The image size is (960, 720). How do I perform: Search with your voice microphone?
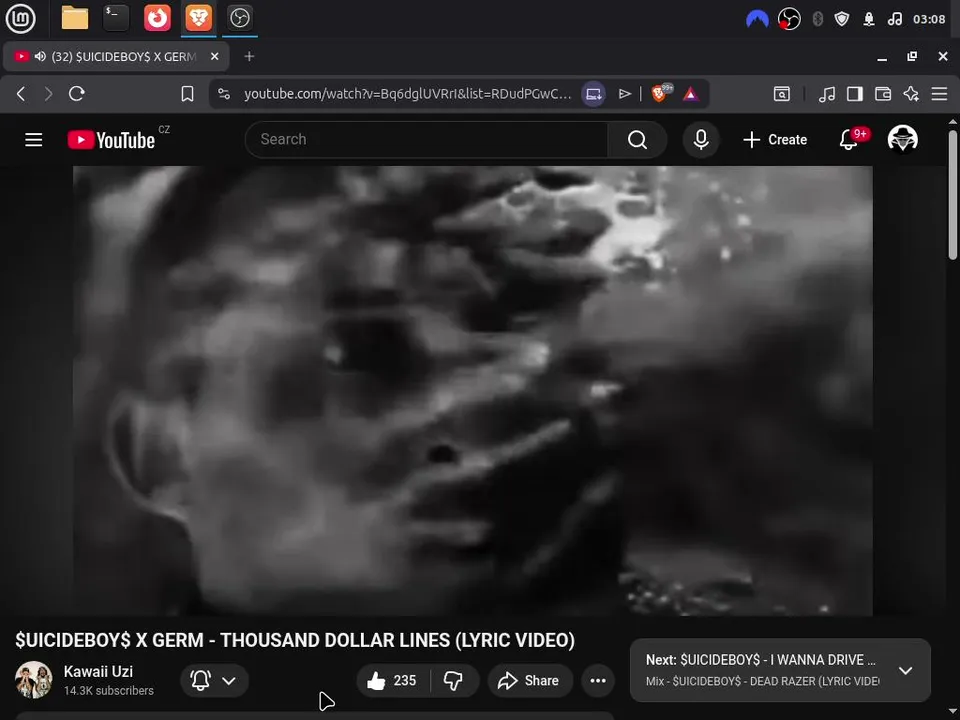click(x=701, y=140)
